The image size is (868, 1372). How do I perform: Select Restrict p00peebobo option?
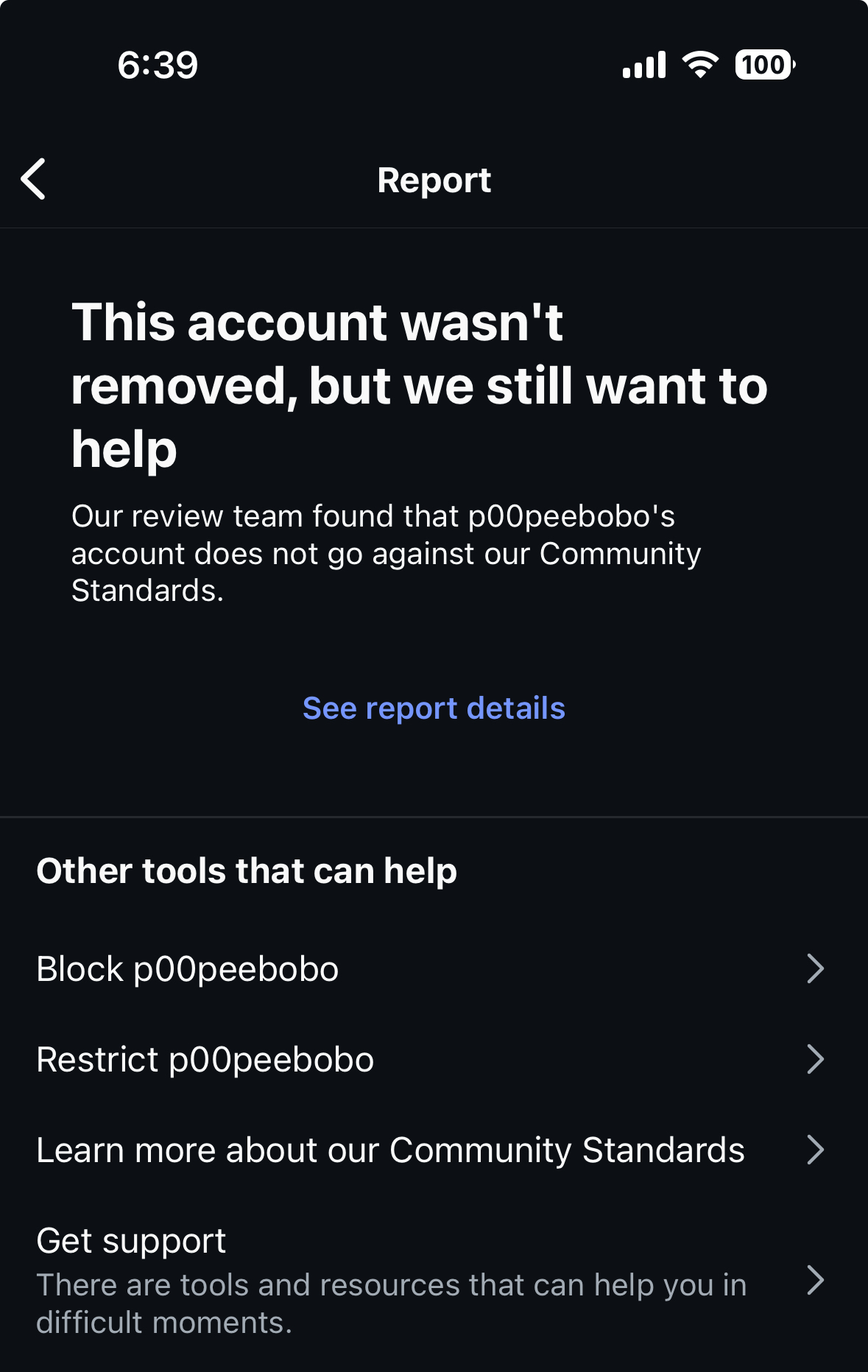205,1059
